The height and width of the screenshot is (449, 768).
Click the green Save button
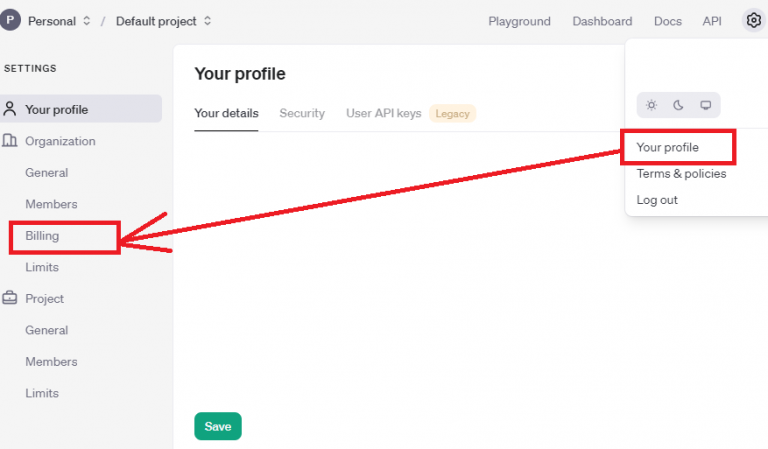click(218, 426)
